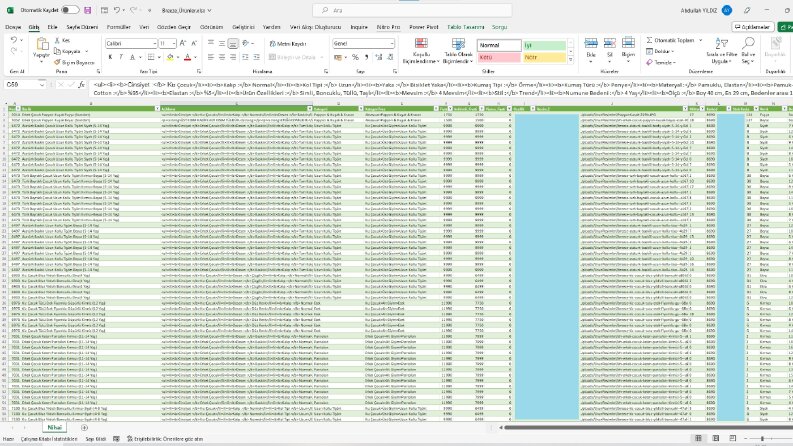Image resolution: width=793 pixels, height=446 pixels.
Task: Click the text orientation icon
Action: [x=246, y=43]
